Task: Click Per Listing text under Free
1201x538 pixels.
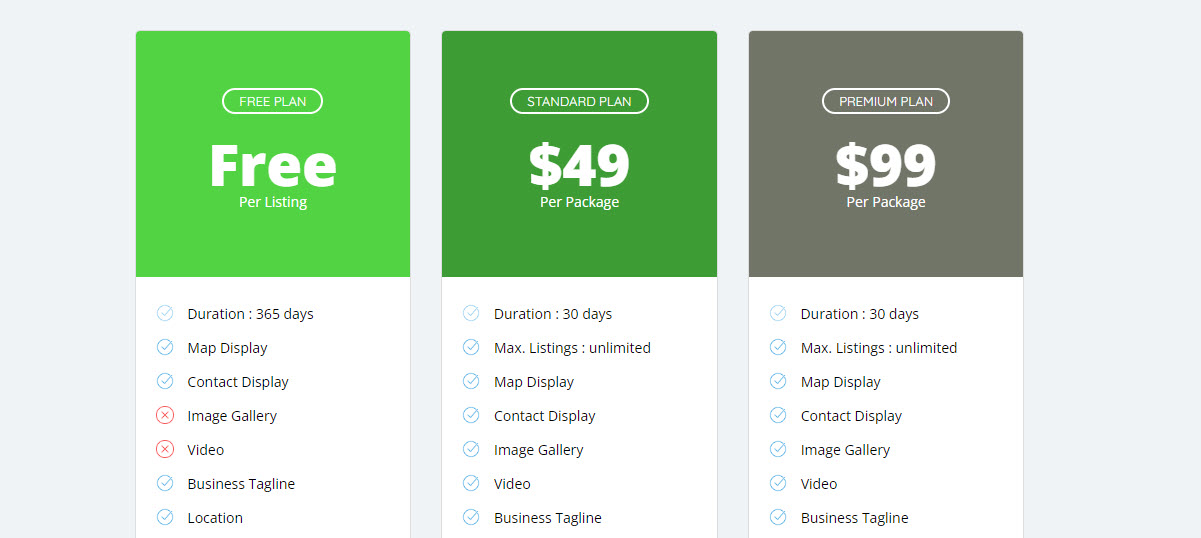Action: 273,202
